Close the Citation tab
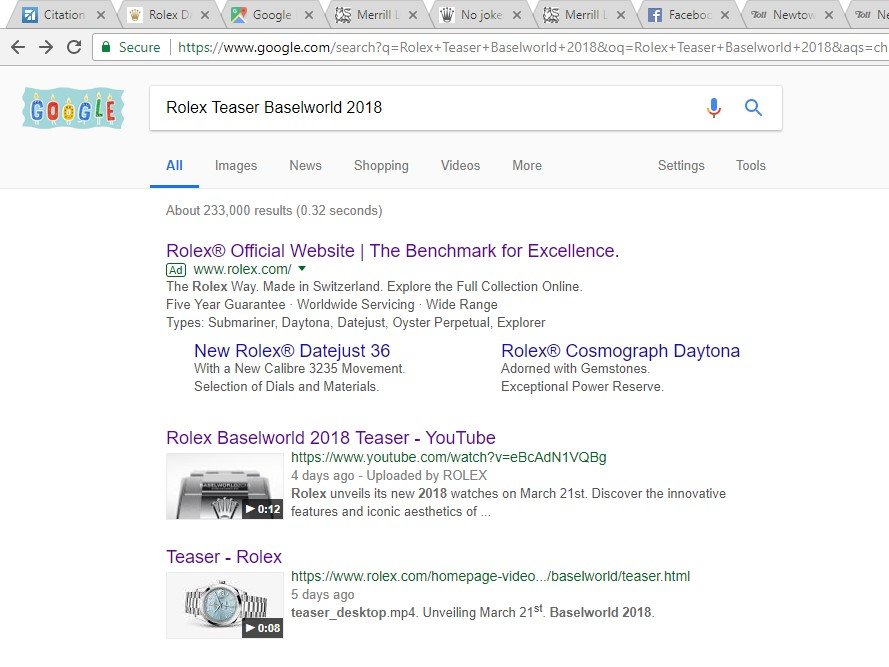Viewport: 889px width, 667px height. tap(101, 15)
